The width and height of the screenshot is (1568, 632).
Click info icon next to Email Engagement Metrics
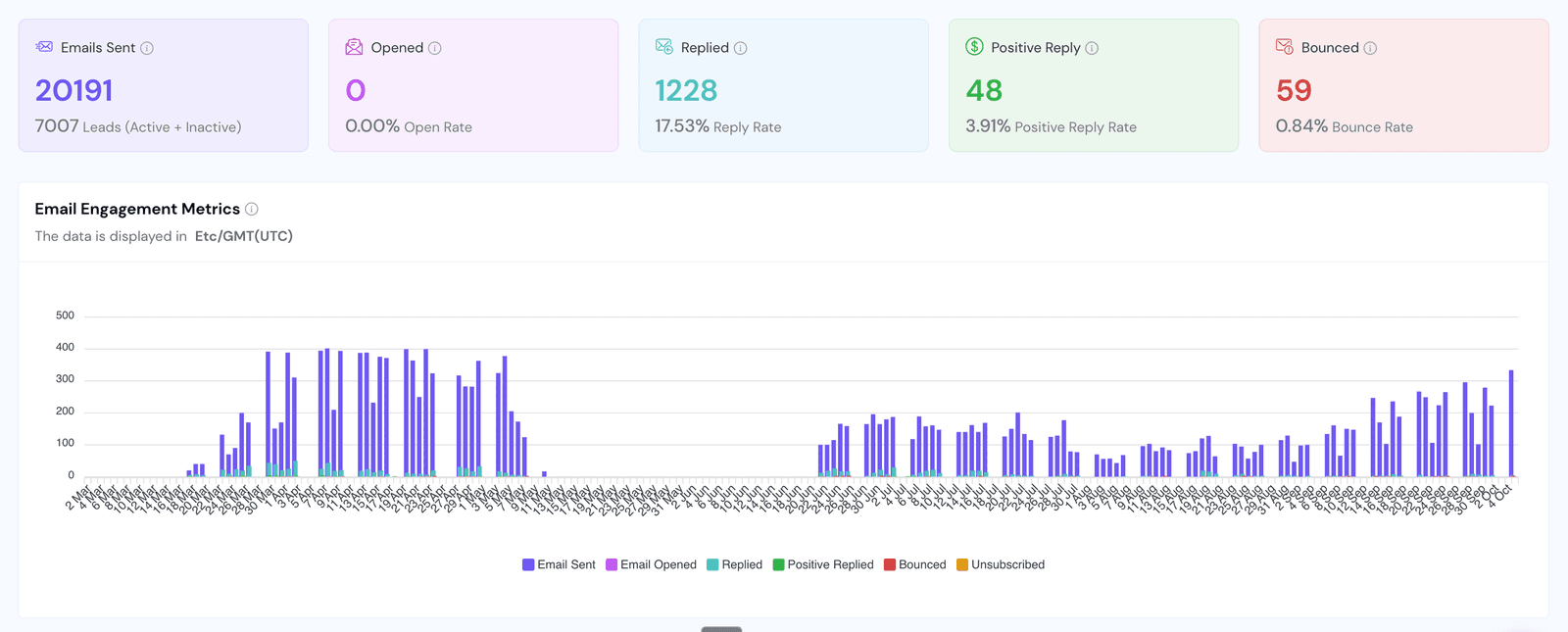[x=252, y=209]
